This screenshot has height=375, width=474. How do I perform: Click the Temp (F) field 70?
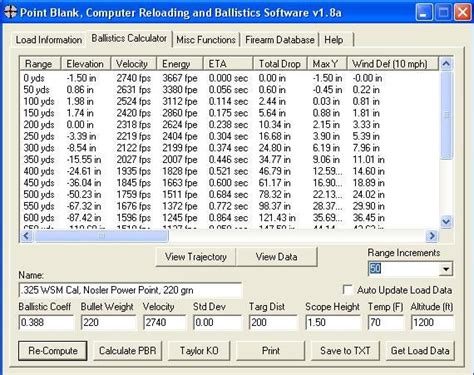click(x=385, y=322)
